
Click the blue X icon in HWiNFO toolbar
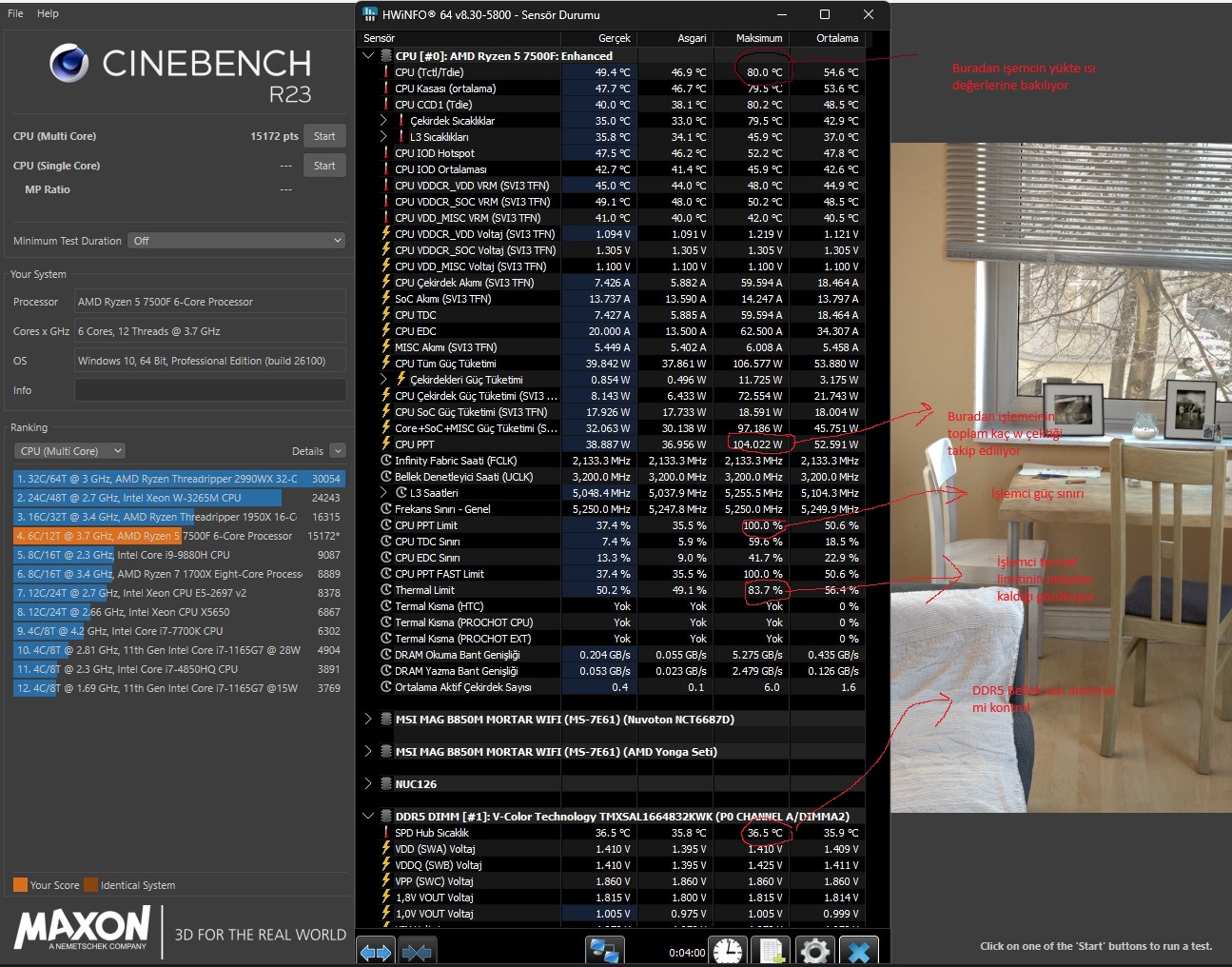859,951
